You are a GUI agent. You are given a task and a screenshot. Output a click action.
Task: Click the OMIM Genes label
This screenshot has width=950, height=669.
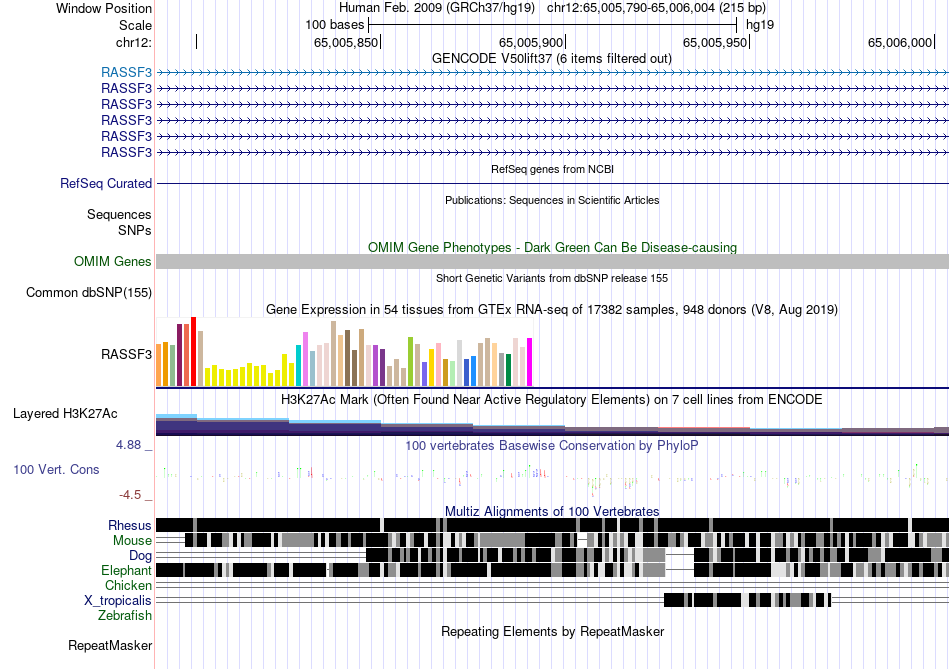pyautogui.click(x=112, y=262)
